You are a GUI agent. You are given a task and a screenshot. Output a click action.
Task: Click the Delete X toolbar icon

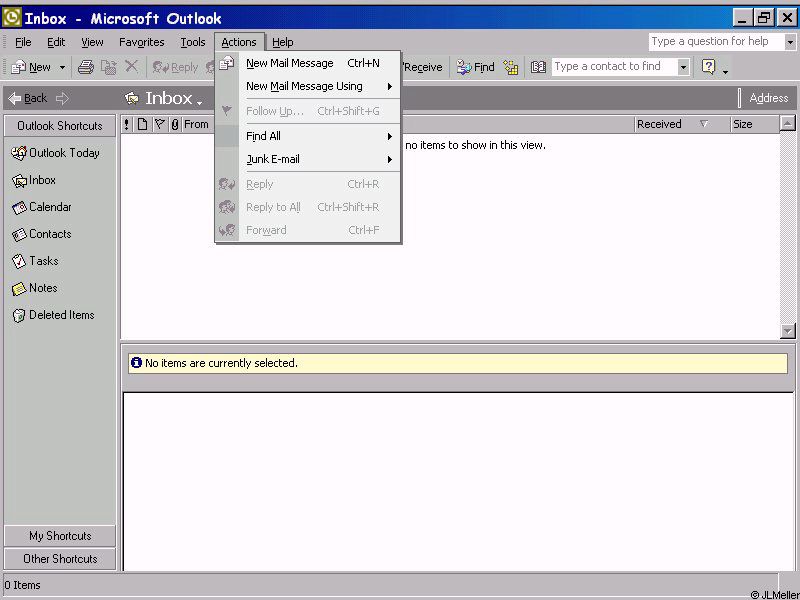(131, 66)
